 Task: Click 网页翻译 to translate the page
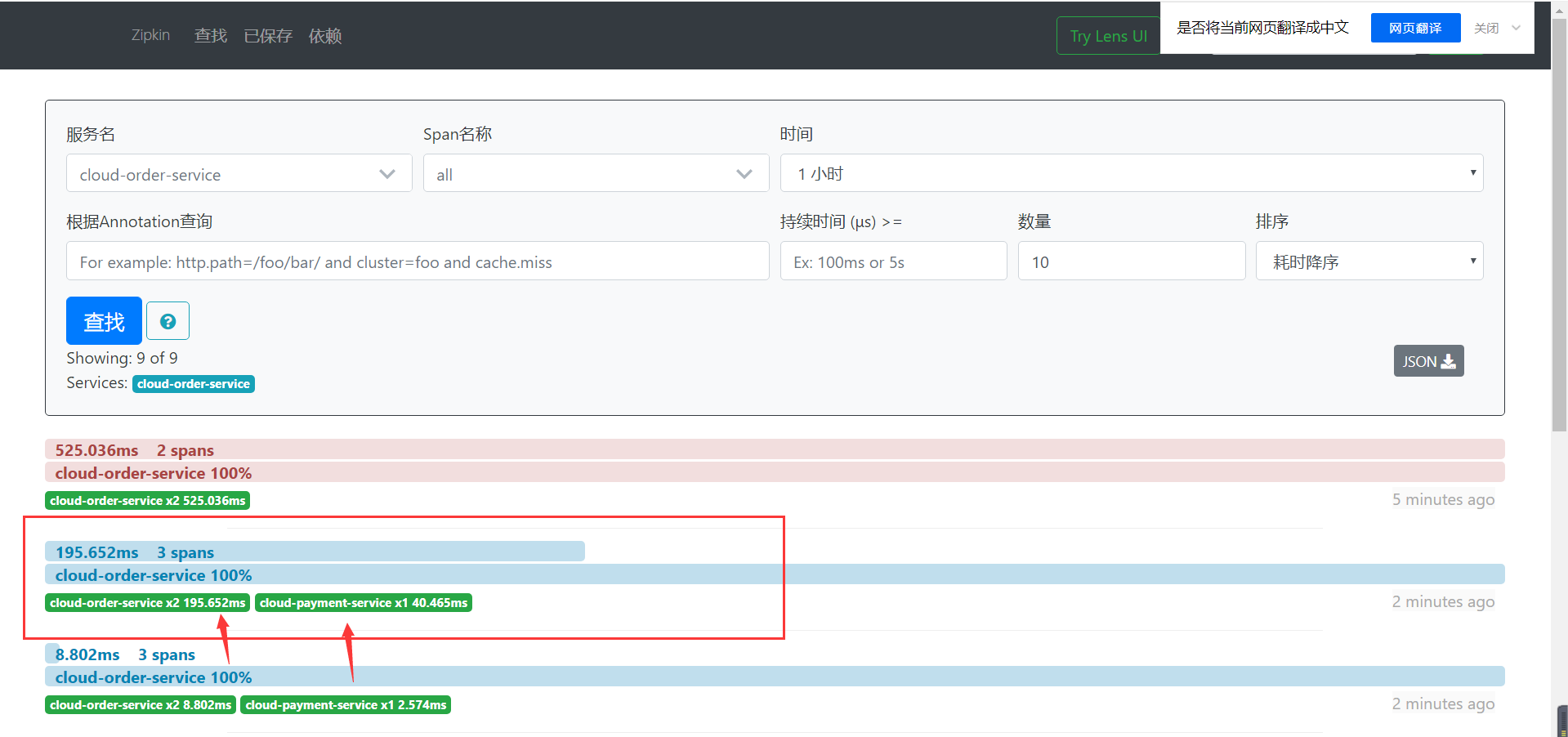pyautogui.click(x=1414, y=28)
